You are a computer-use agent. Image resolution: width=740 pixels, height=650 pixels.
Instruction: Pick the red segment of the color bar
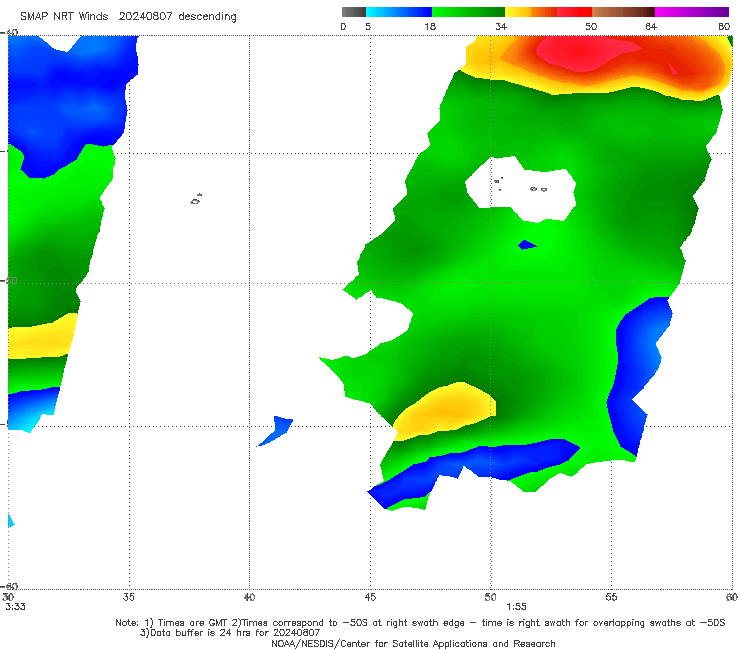574,12
